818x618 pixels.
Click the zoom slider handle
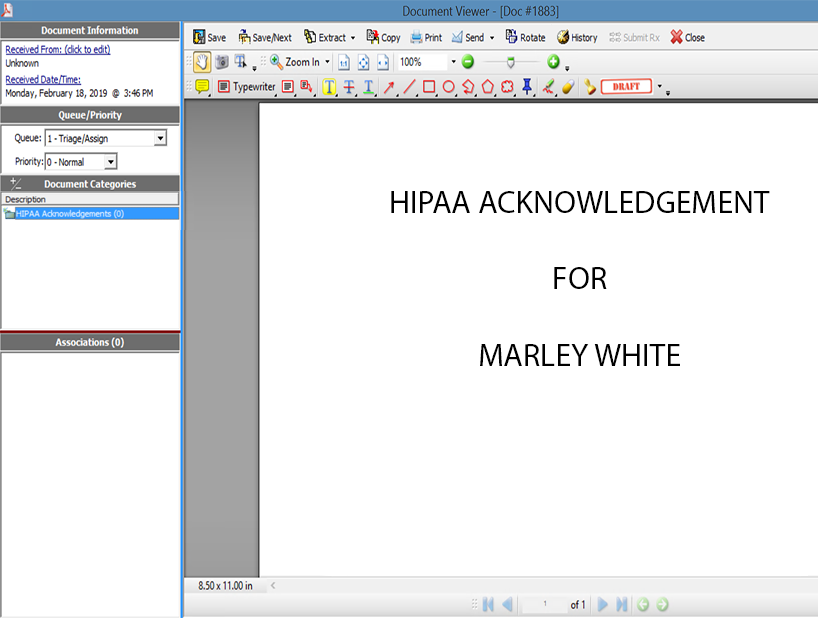(x=510, y=62)
